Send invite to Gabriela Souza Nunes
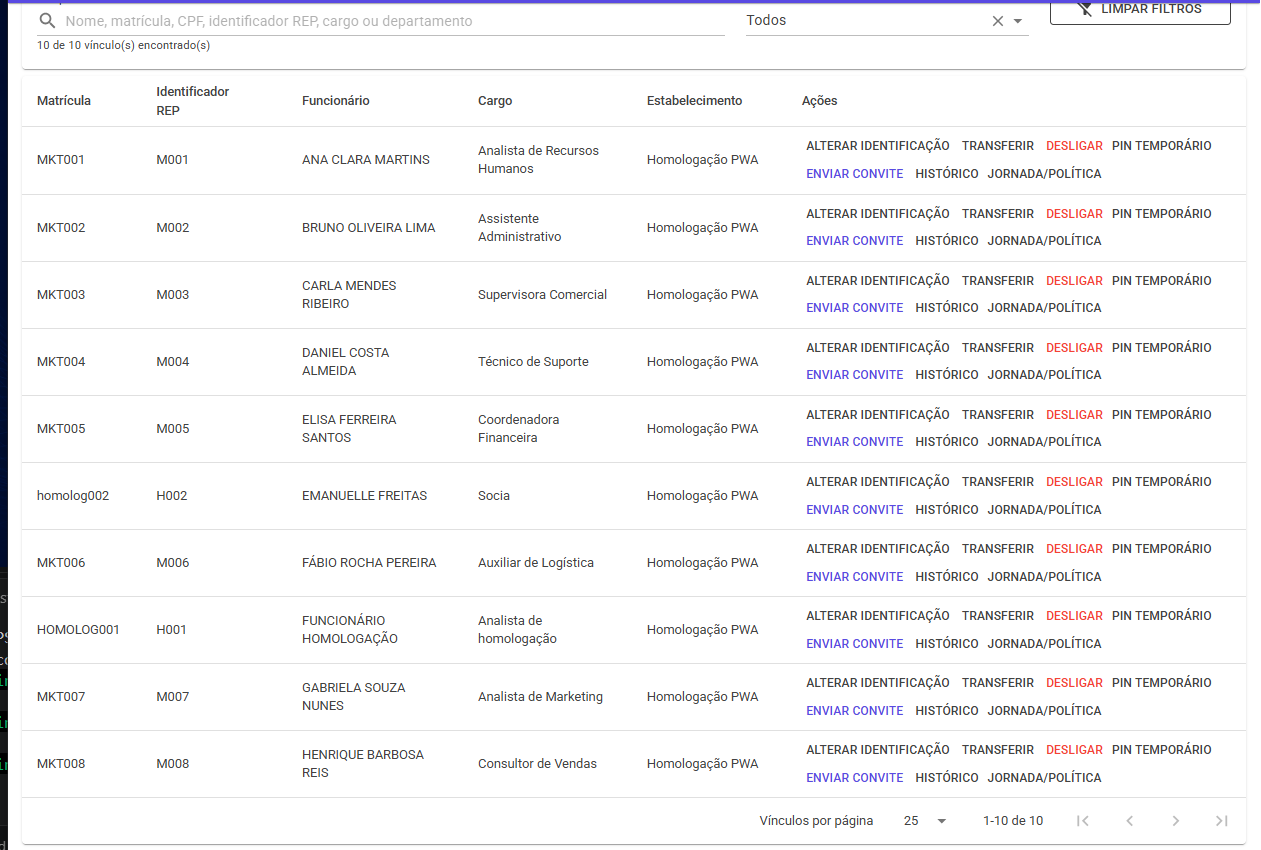 (855, 711)
